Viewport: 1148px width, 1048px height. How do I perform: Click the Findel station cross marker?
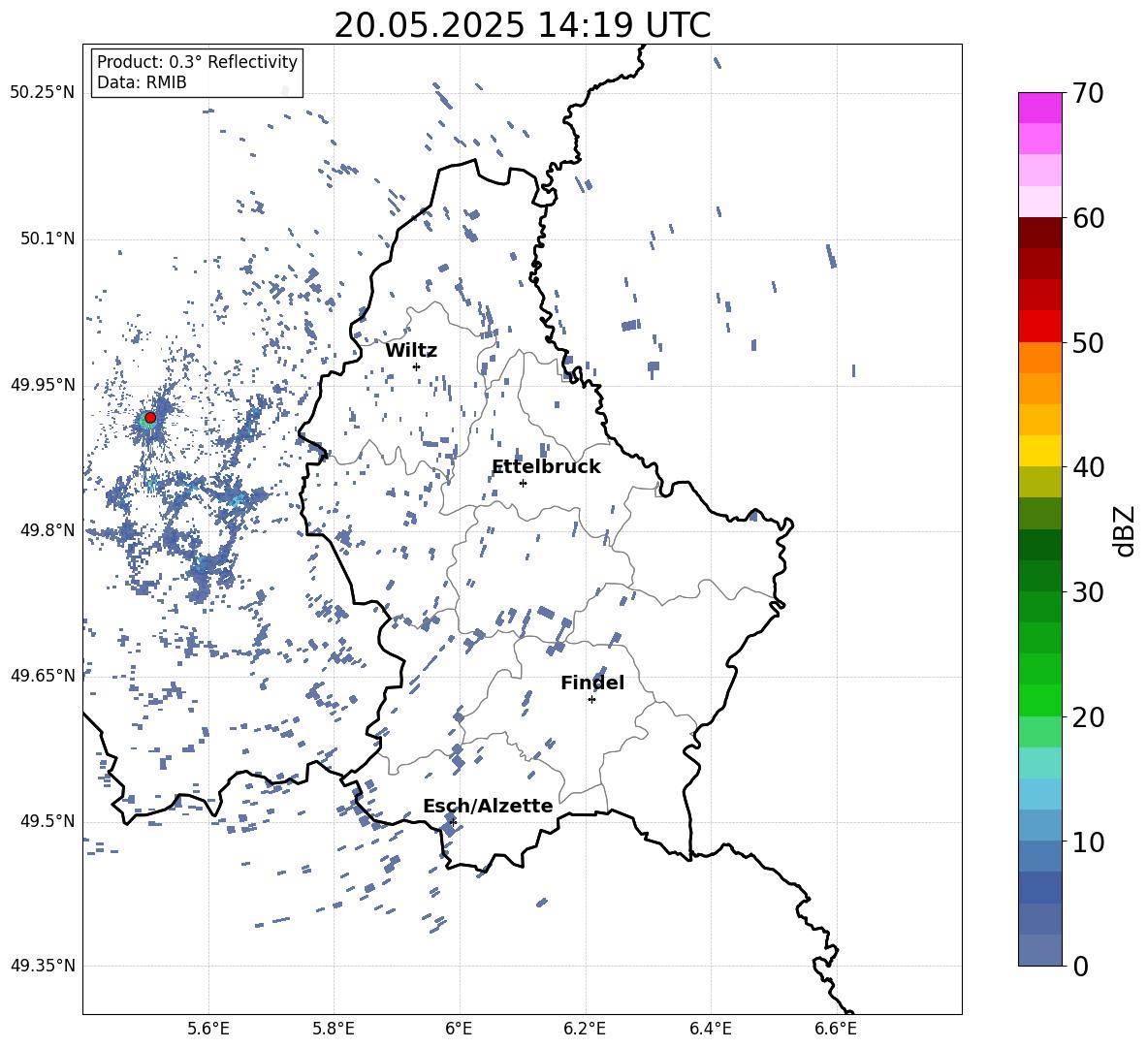[591, 700]
